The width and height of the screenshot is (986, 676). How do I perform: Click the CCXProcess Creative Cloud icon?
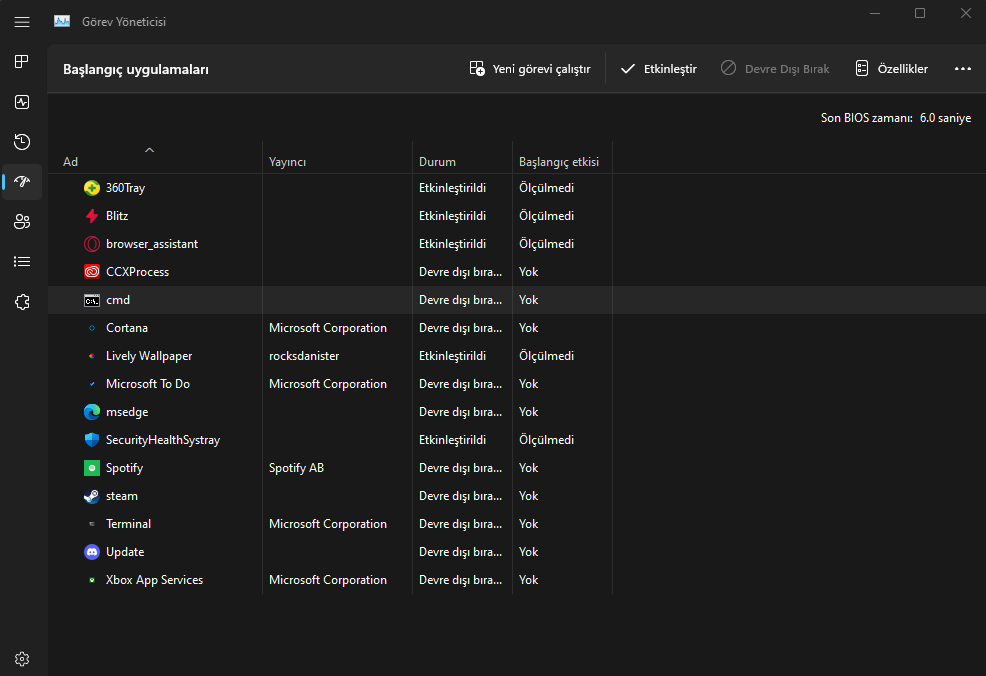coord(92,272)
